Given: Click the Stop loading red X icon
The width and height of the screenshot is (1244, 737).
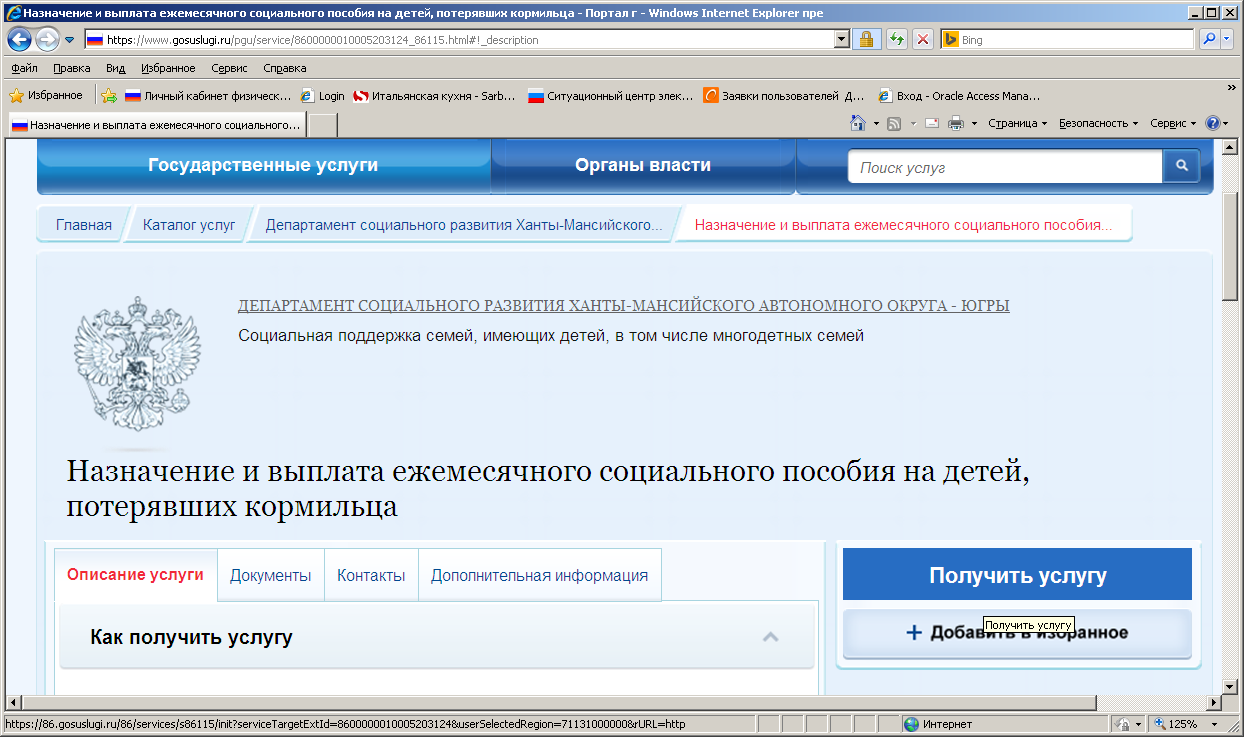Looking at the screenshot, I should coord(922,40).
